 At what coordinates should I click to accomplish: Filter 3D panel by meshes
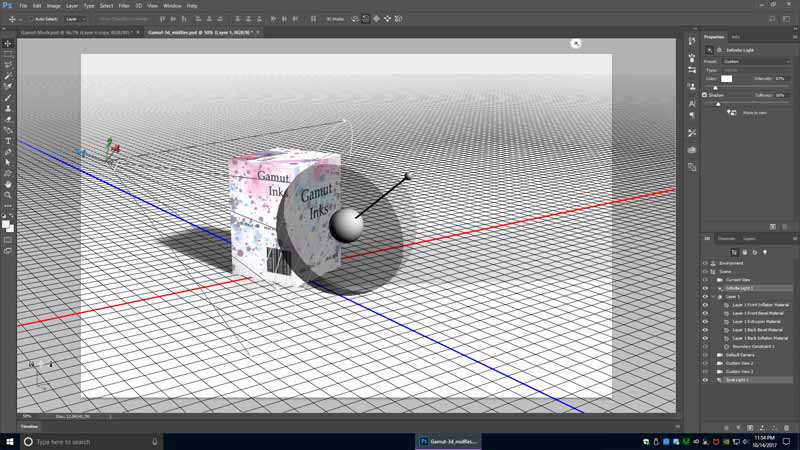point(744,252)
